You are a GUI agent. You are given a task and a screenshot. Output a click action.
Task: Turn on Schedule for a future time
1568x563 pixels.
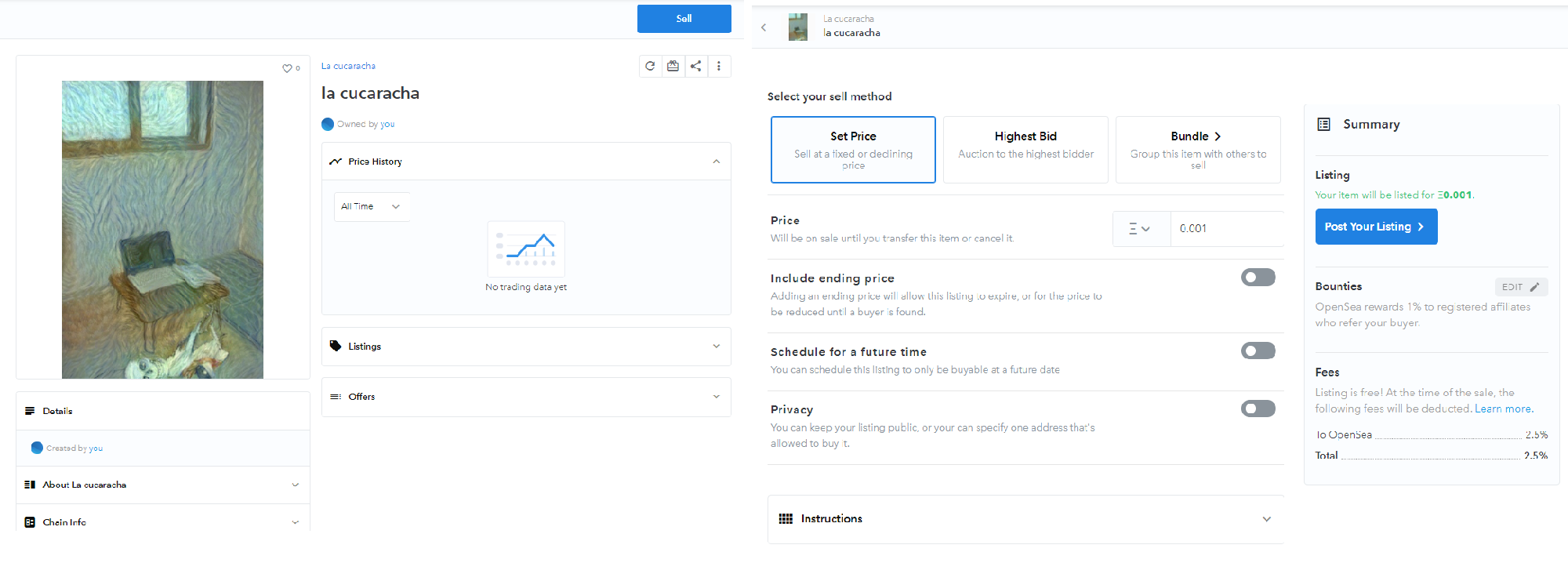tap(1258, 351)
